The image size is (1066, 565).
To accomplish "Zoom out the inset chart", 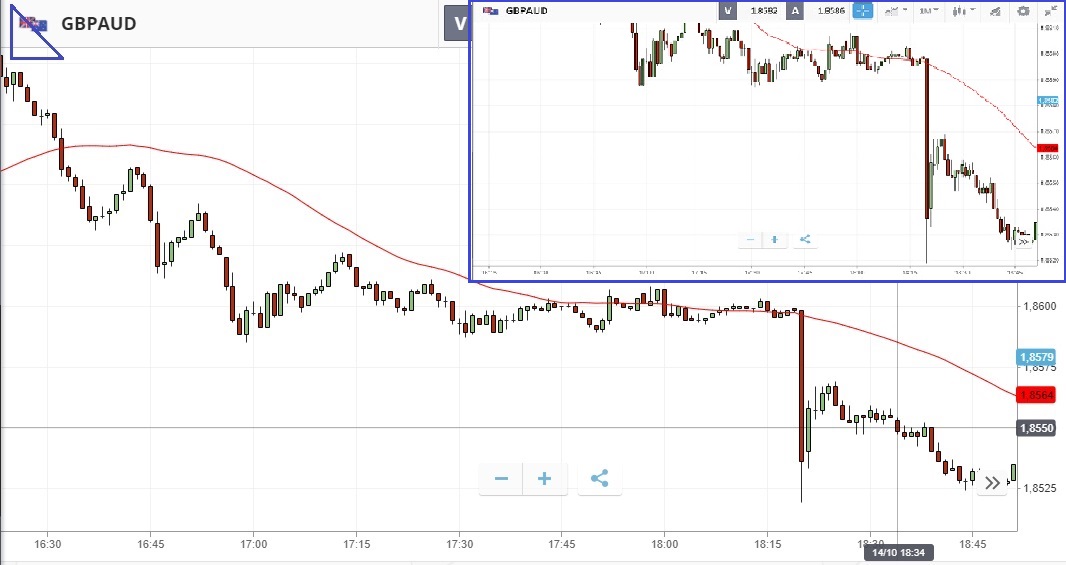I will (751, 240).
